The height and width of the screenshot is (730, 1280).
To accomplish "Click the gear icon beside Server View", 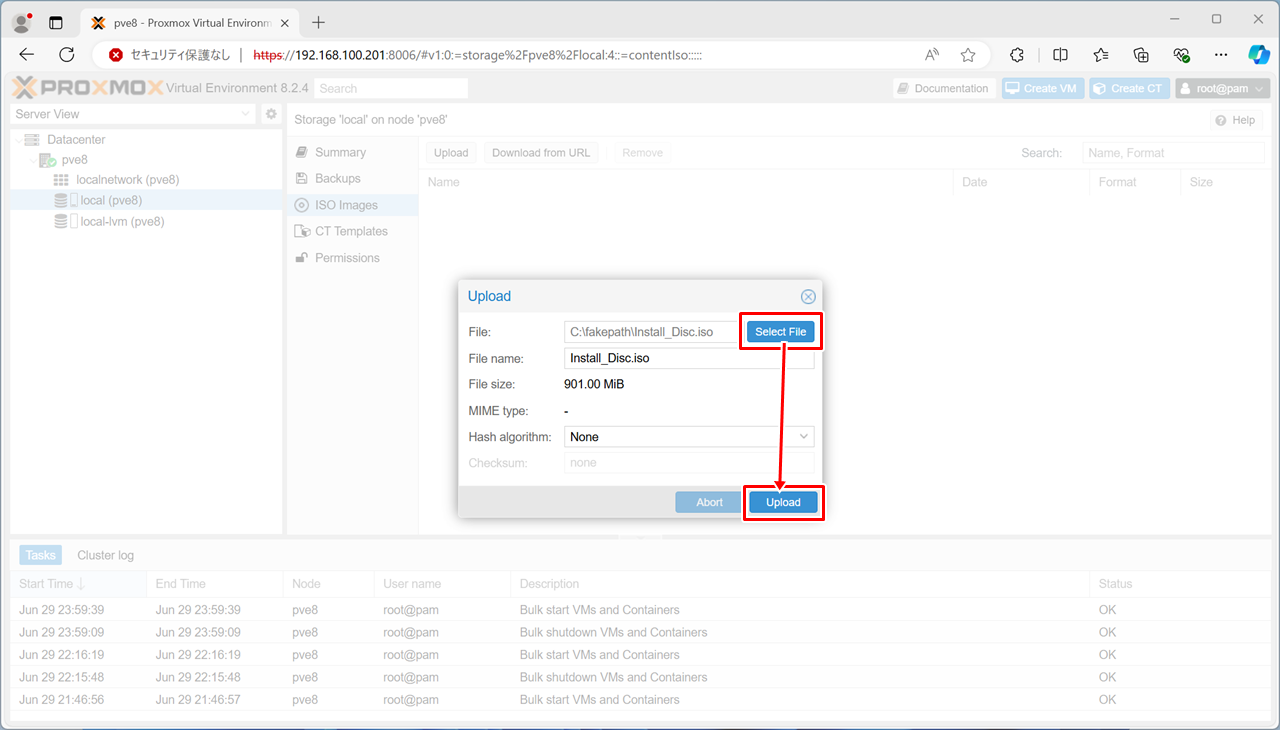I will tap(271, 115).
